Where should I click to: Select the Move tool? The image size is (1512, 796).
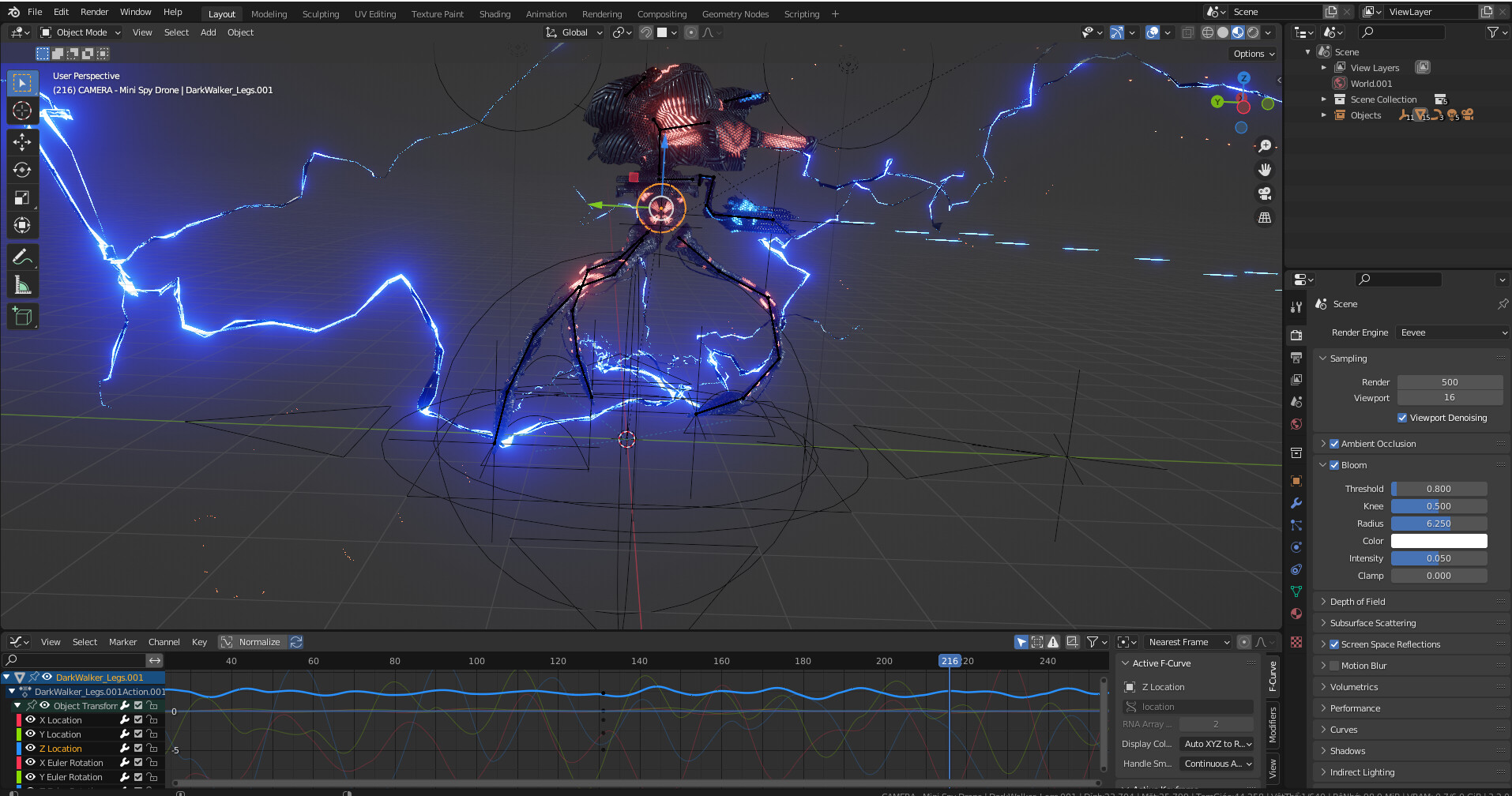[22, 142]
